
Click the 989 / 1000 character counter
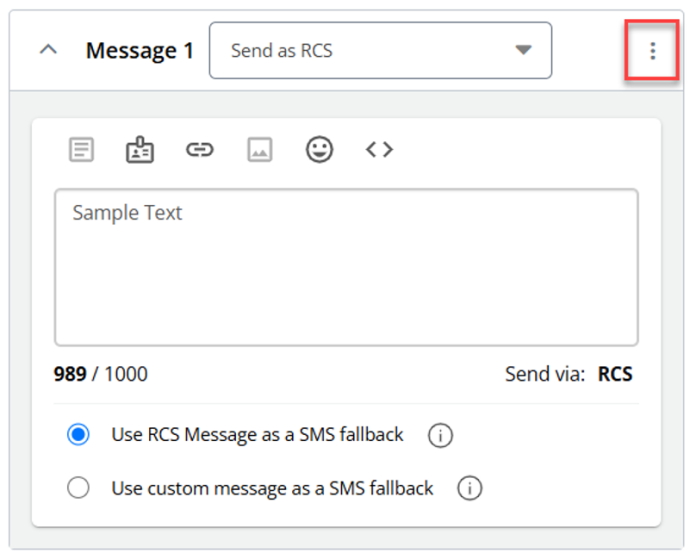pos(101,375)
